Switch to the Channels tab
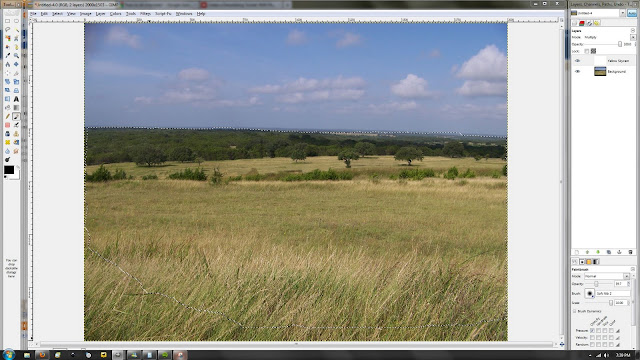Image resolution: width=640 pixels, height=360 pixels. click(582, 23)
